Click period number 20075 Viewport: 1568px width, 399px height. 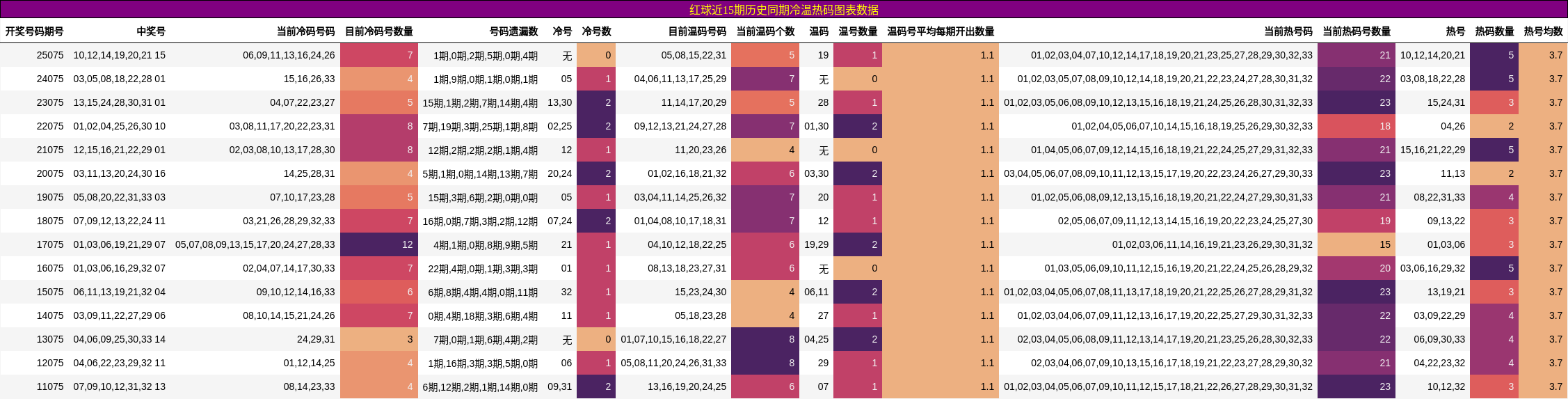50,173
